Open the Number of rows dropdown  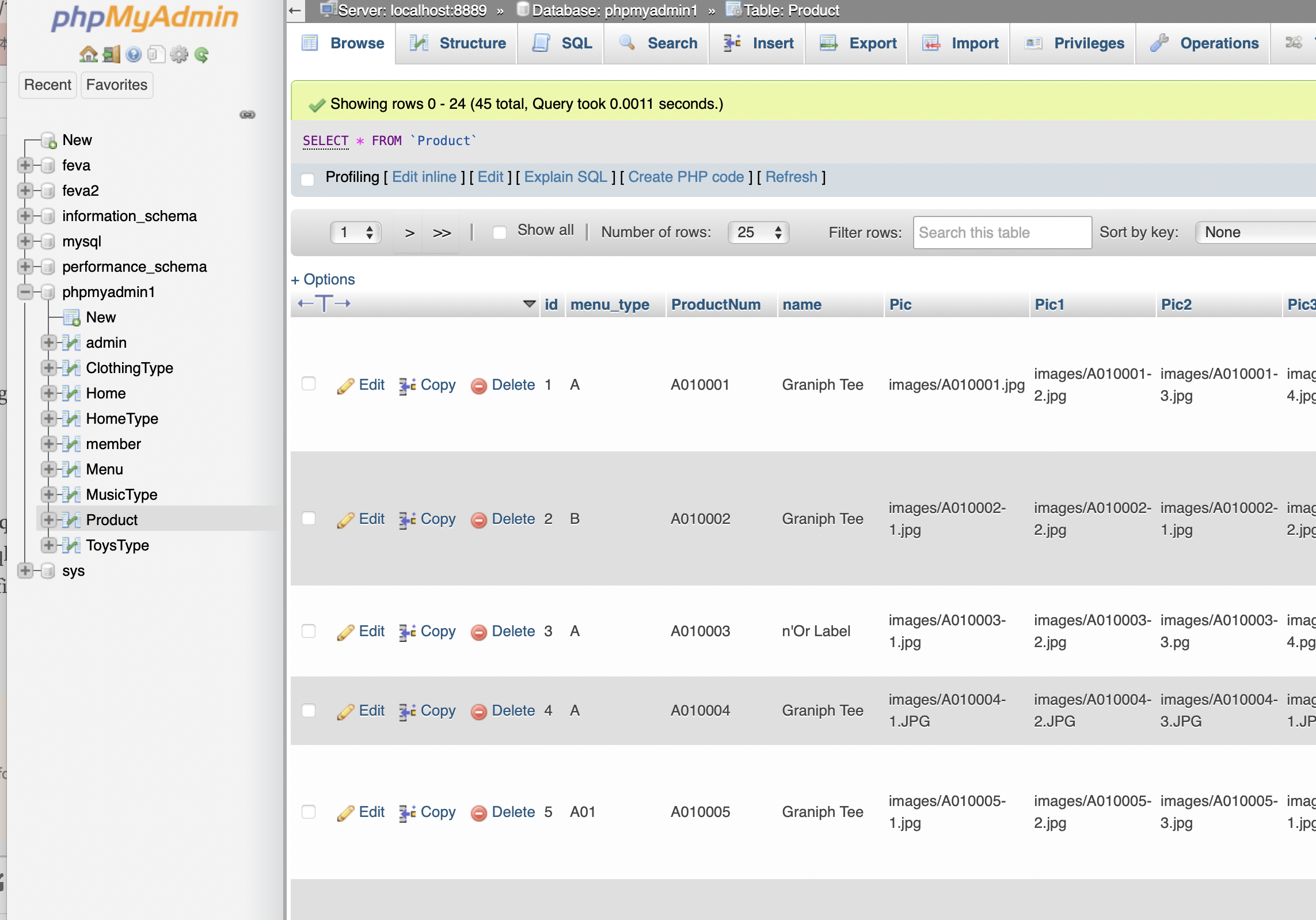tap(759, 233)
